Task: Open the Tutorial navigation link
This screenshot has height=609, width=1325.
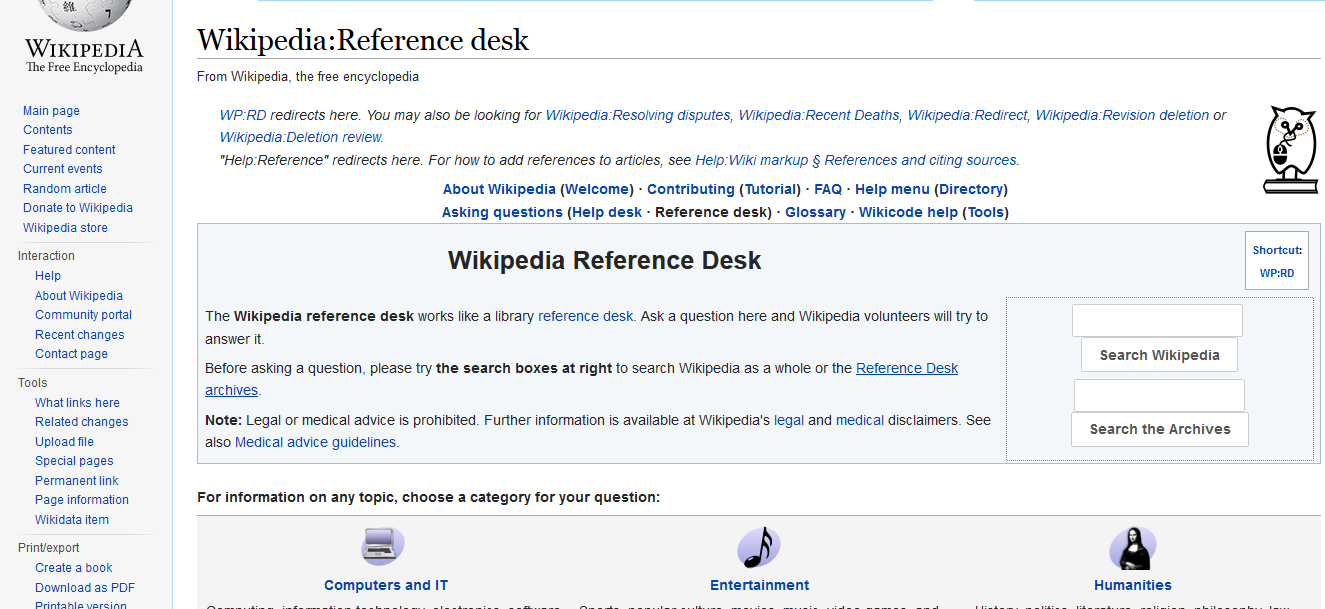Action: coord(770,189)
